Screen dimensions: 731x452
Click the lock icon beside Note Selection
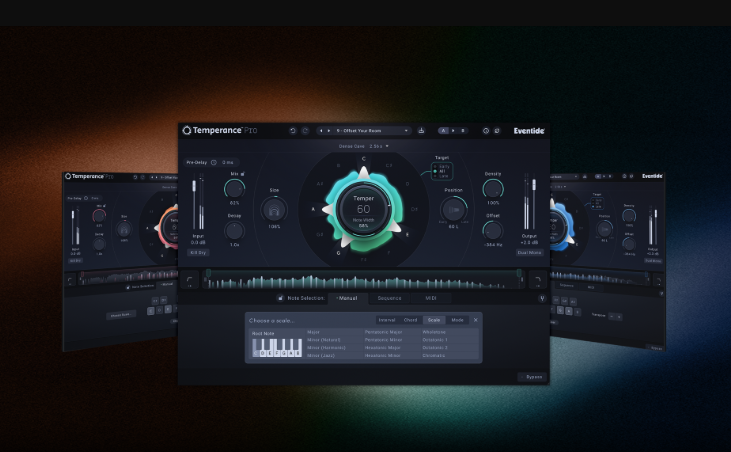[x=280, y=298]
